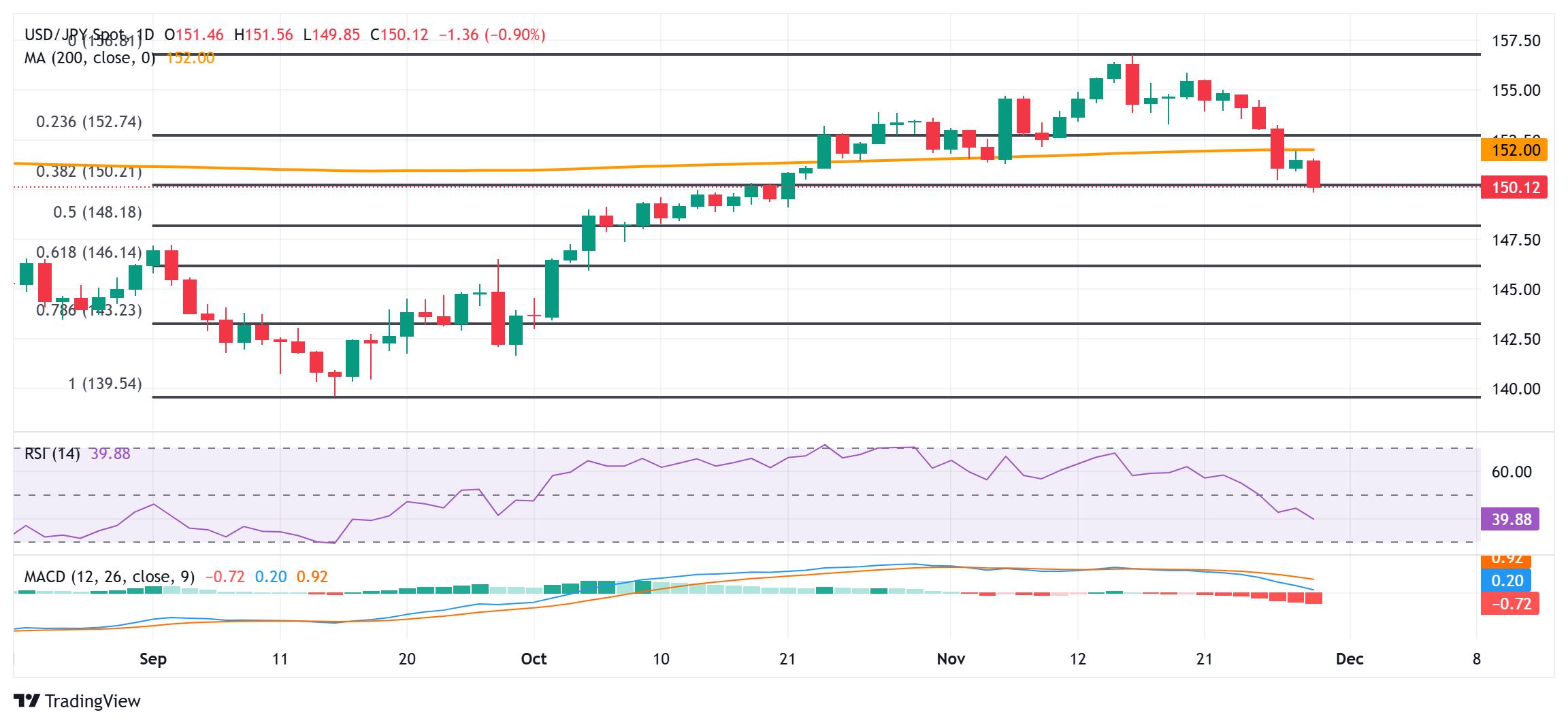This screenshot has height=725, width=1568.
Task: Click the blue 0.20 MACD value tag
Action: 1506,580
